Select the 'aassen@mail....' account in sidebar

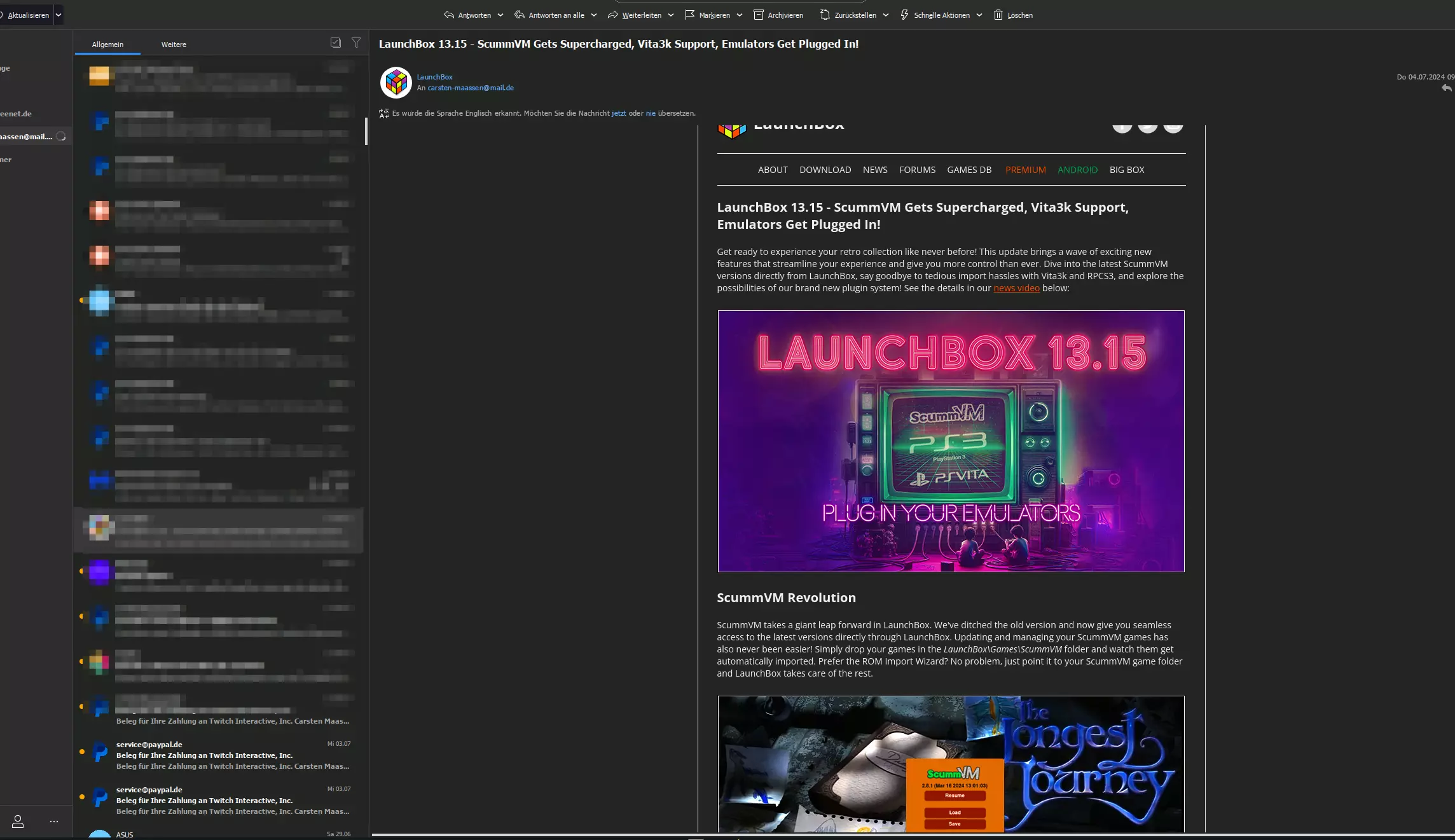tap(27, 136)
